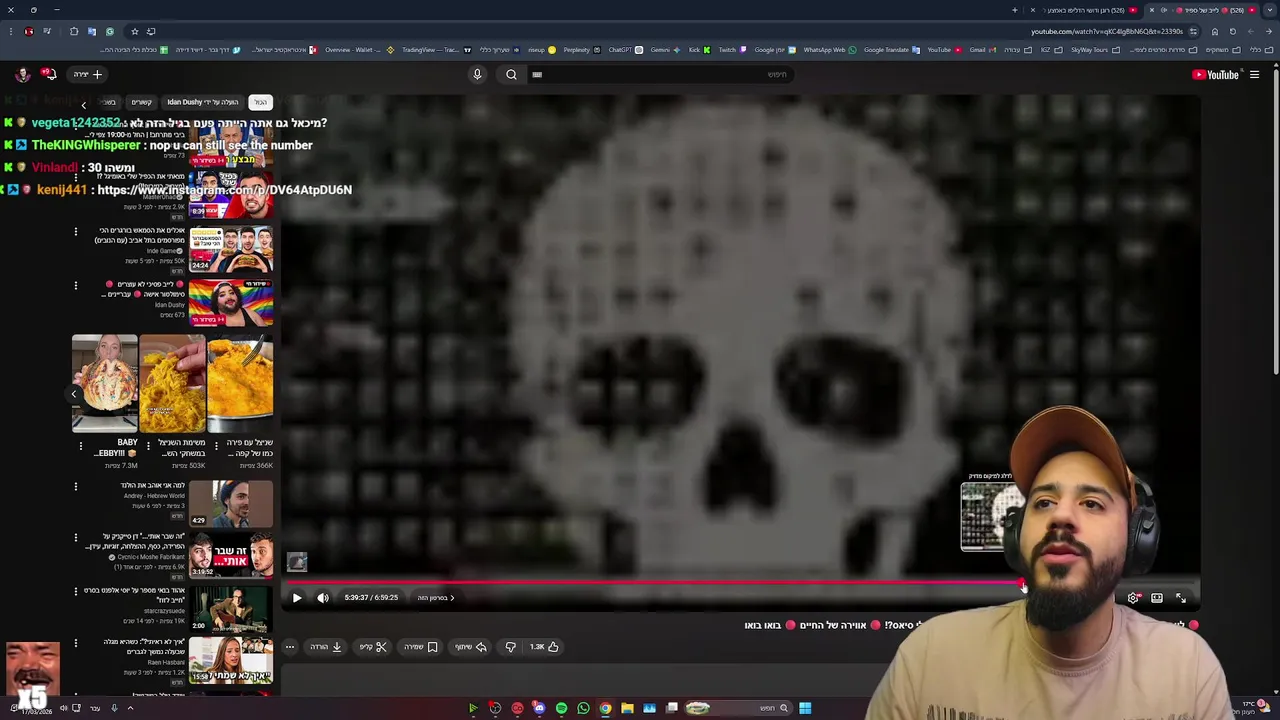Image resolution: width=1280 pixels, height=720 pixels.
Task: Enter fullscreen video mode
Action: 1181,598
